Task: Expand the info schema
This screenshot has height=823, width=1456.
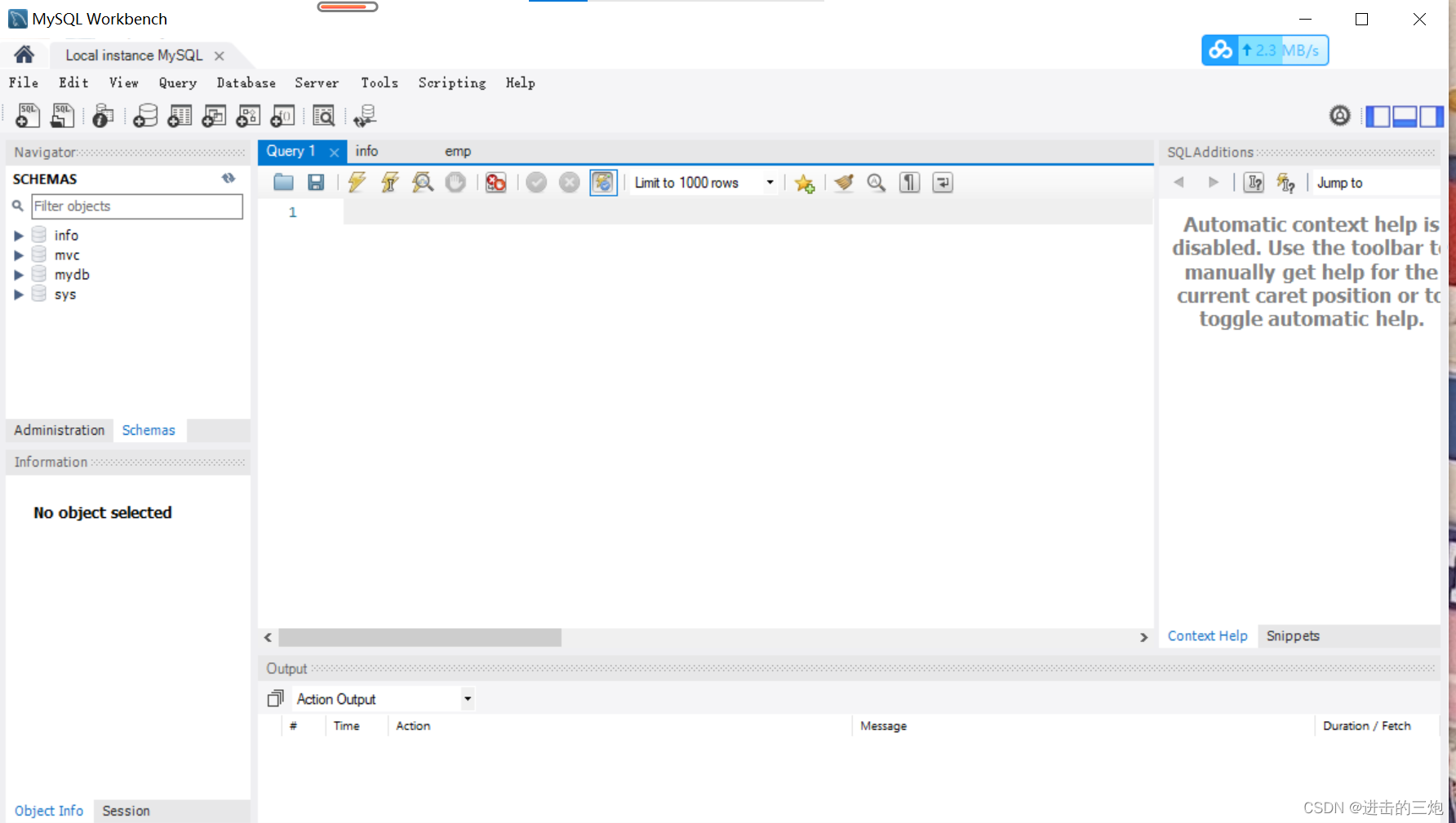Action: [18, 236]
